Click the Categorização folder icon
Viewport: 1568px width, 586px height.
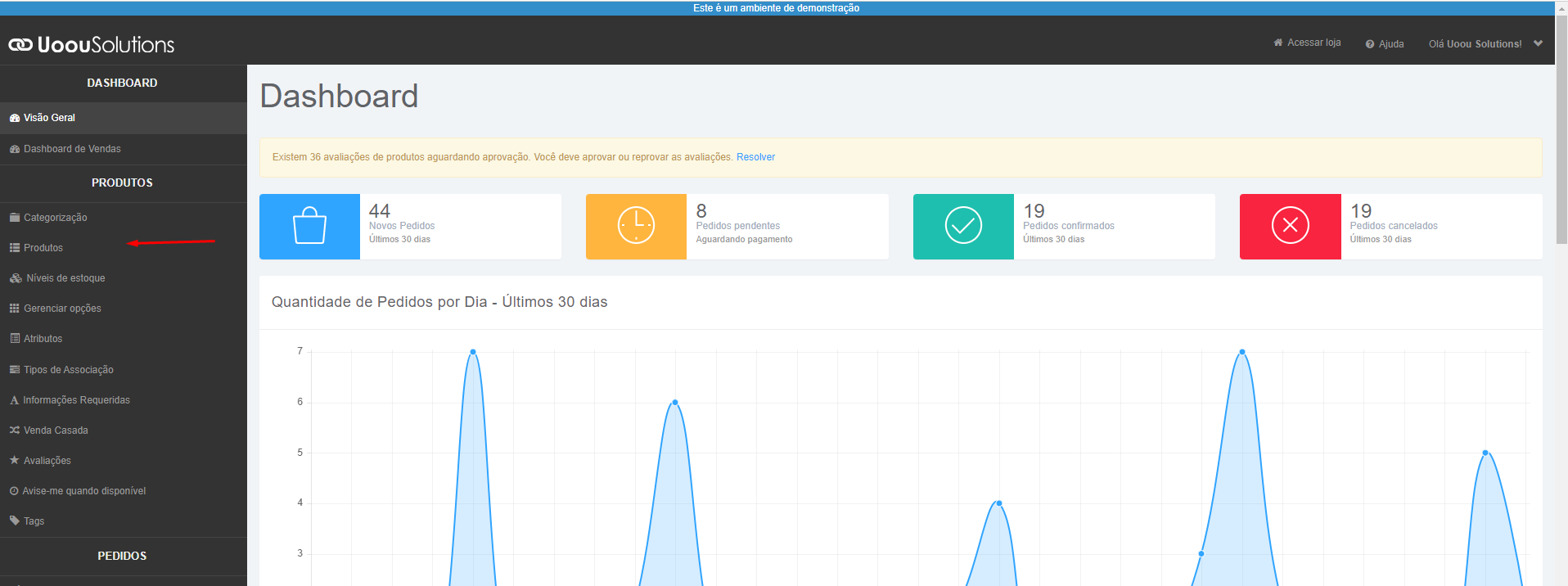(x=15, y=218)
